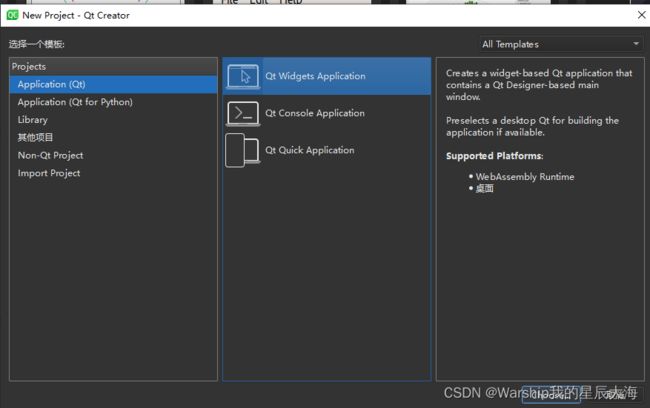
Task: Click the Qt Console Application label
Action: click(x=315, y=113)
